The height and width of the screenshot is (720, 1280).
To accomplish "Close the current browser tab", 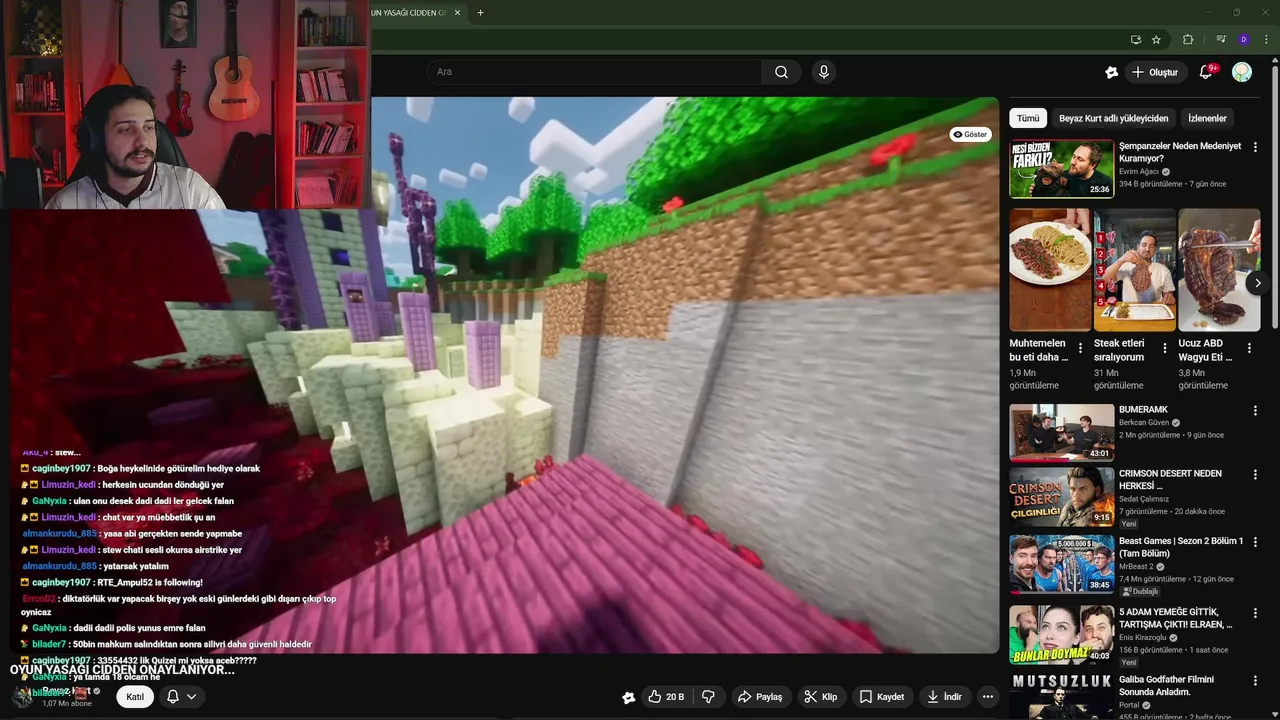I will coord(457,13).
